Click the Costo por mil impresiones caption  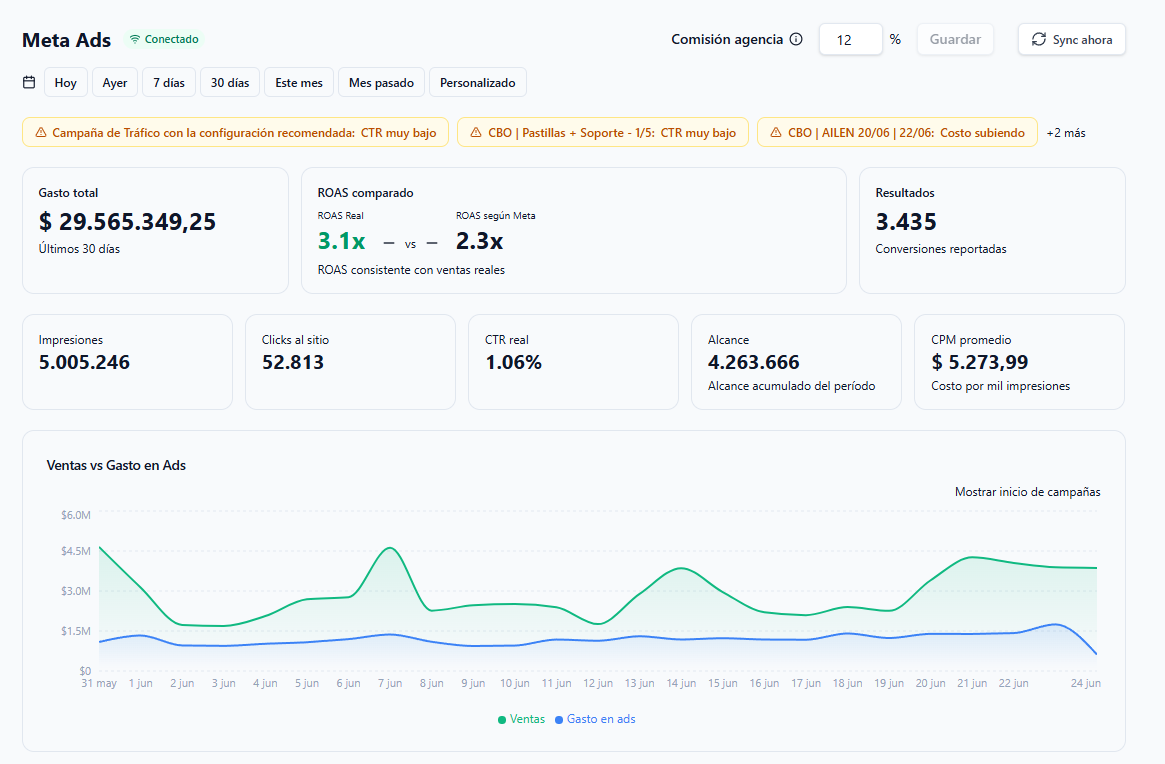tap(1000, 386)
